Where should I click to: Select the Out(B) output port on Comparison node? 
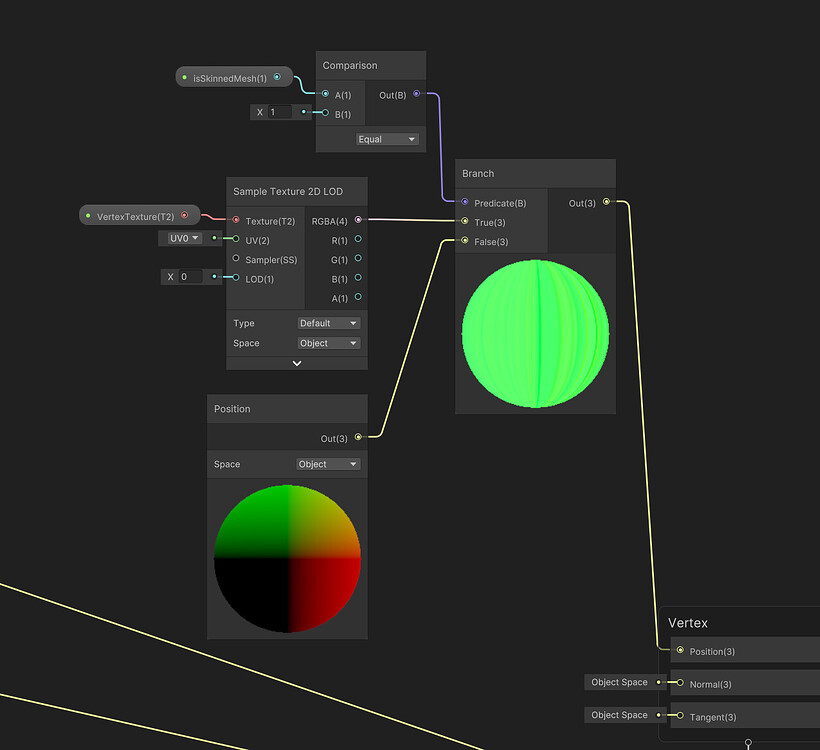click(x=417, y=92)
